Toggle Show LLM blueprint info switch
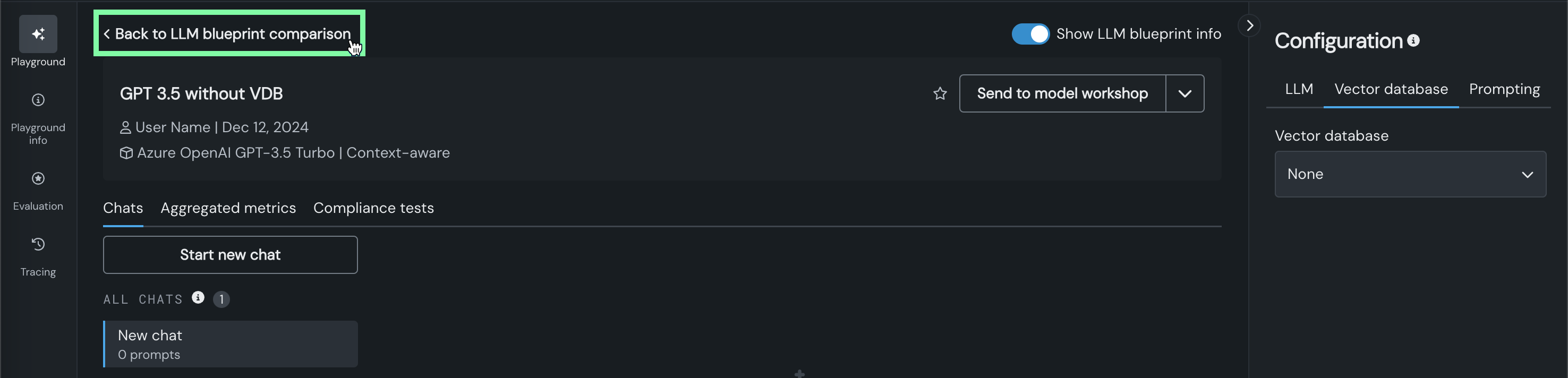The image size is (1568, 378). pos(1030,34)
